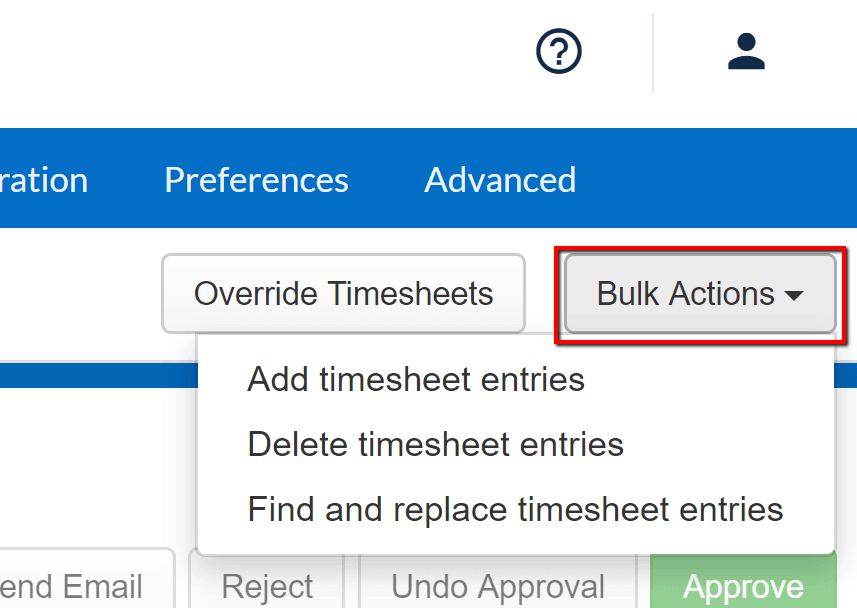Access help documentation via circled question mark
The height and width of the screenshot is (608, 857).
coord(558,51)
